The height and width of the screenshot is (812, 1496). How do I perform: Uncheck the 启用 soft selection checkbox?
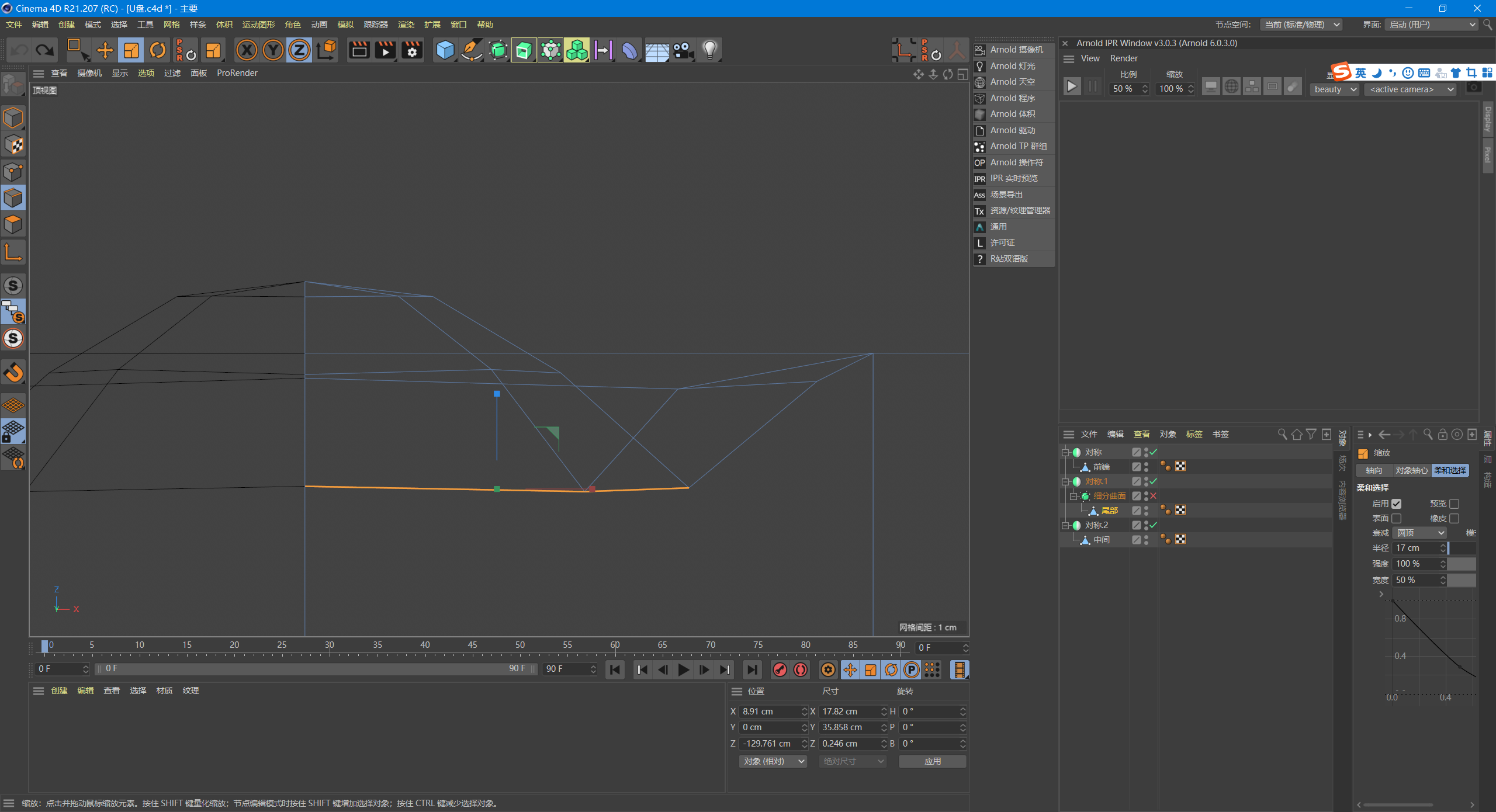tap(1396, 504)
